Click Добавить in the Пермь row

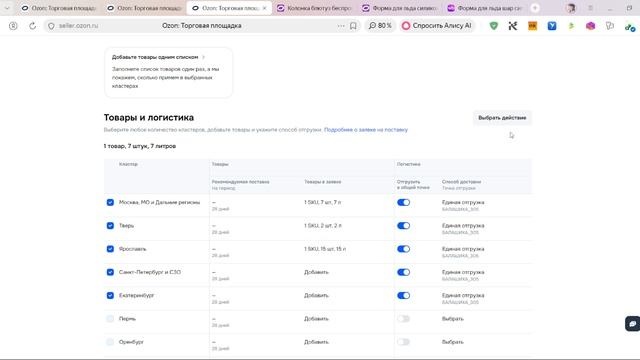tap(316, 319)
